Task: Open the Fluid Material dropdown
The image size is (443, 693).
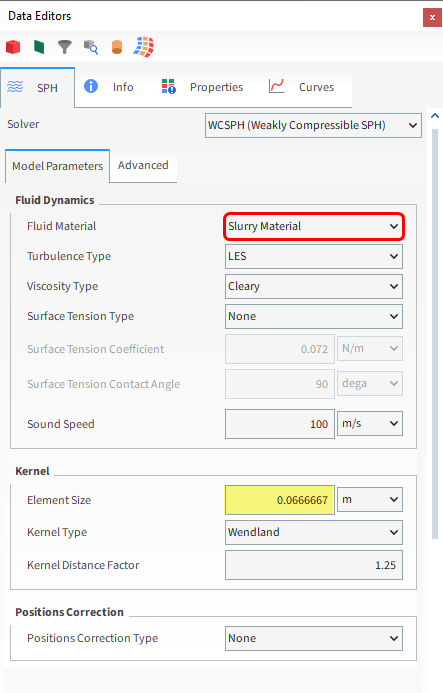Action: [314, 226]
